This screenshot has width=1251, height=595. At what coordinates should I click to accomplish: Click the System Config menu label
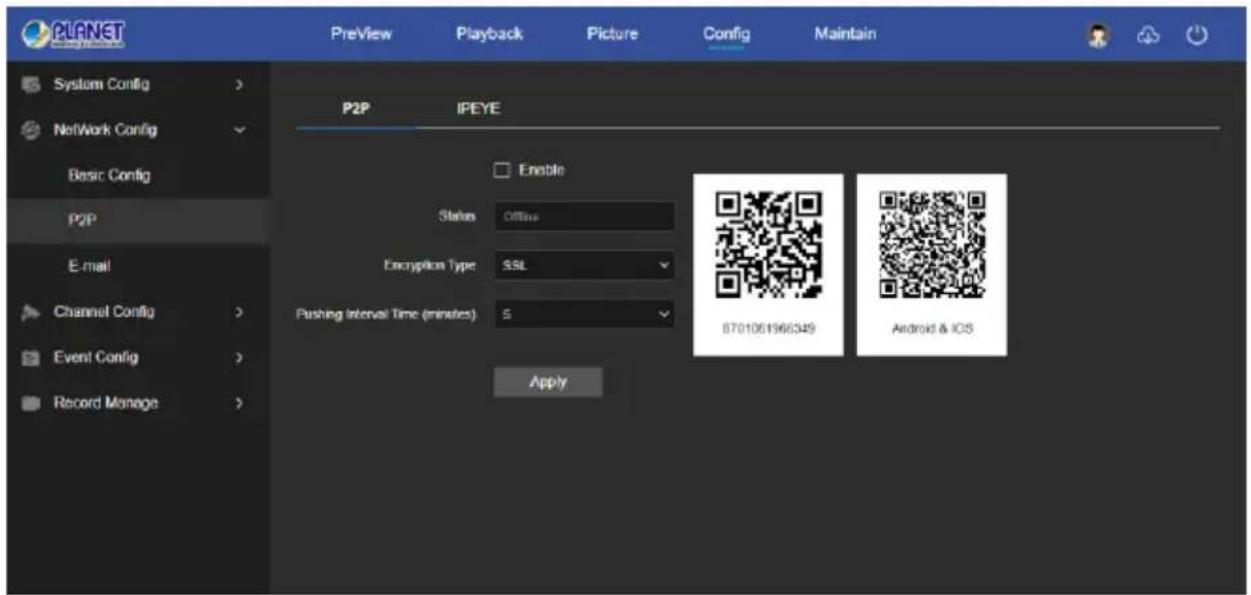pyautogui.click(x=102, y=84)
